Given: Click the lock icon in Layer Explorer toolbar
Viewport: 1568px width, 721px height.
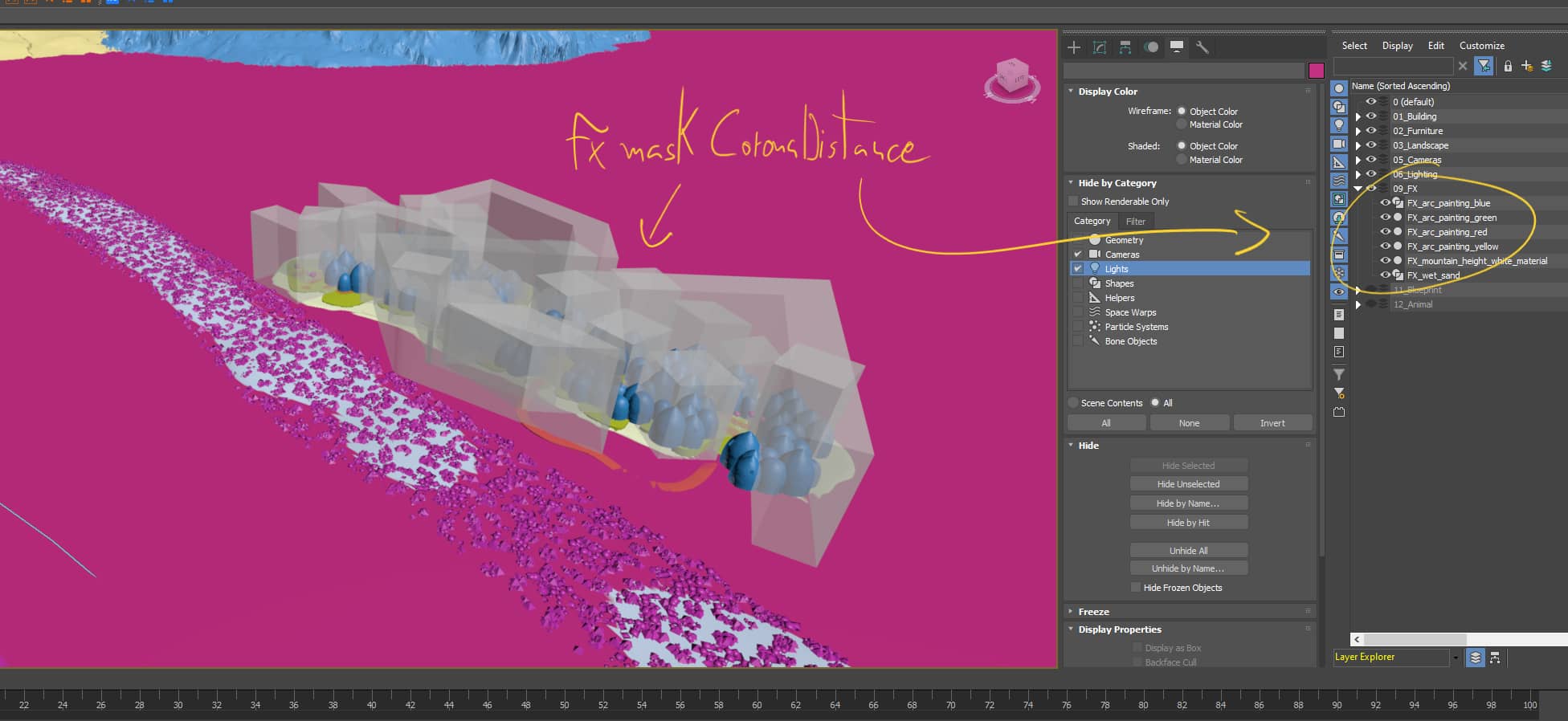Looking at the screenshot, I should [1508, 66].
